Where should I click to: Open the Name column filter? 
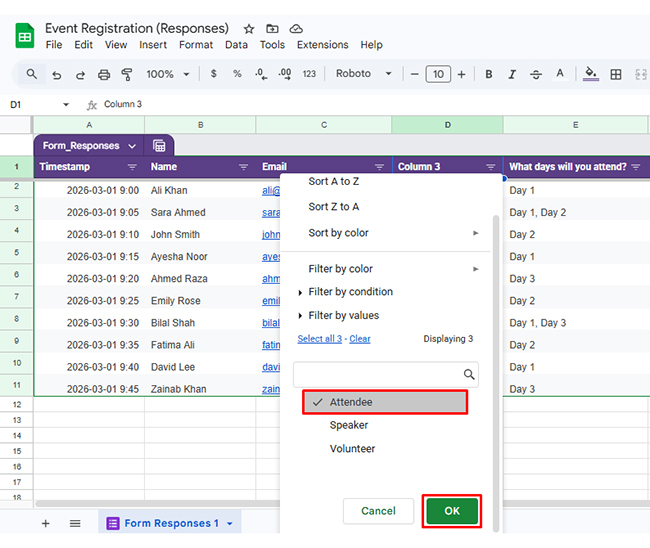click(x=243, y=167)
